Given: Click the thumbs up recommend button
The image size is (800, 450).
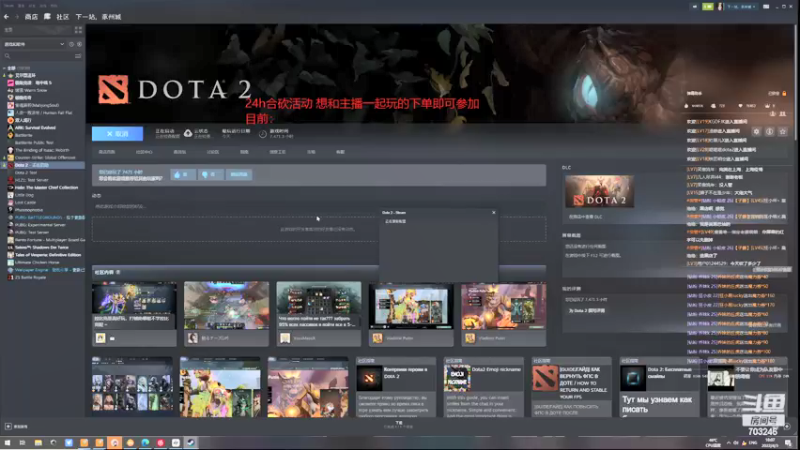Looking at the screenshot, I should coord(183,174).
